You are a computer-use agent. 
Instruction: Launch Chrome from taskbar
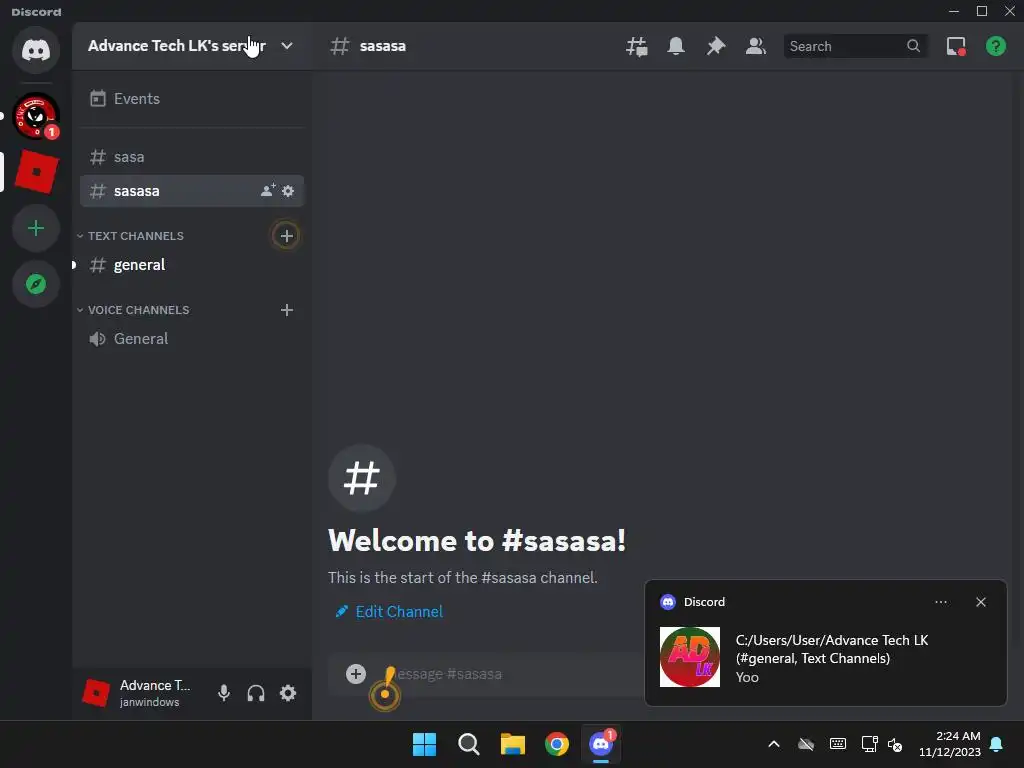click(x=557, y=744)
